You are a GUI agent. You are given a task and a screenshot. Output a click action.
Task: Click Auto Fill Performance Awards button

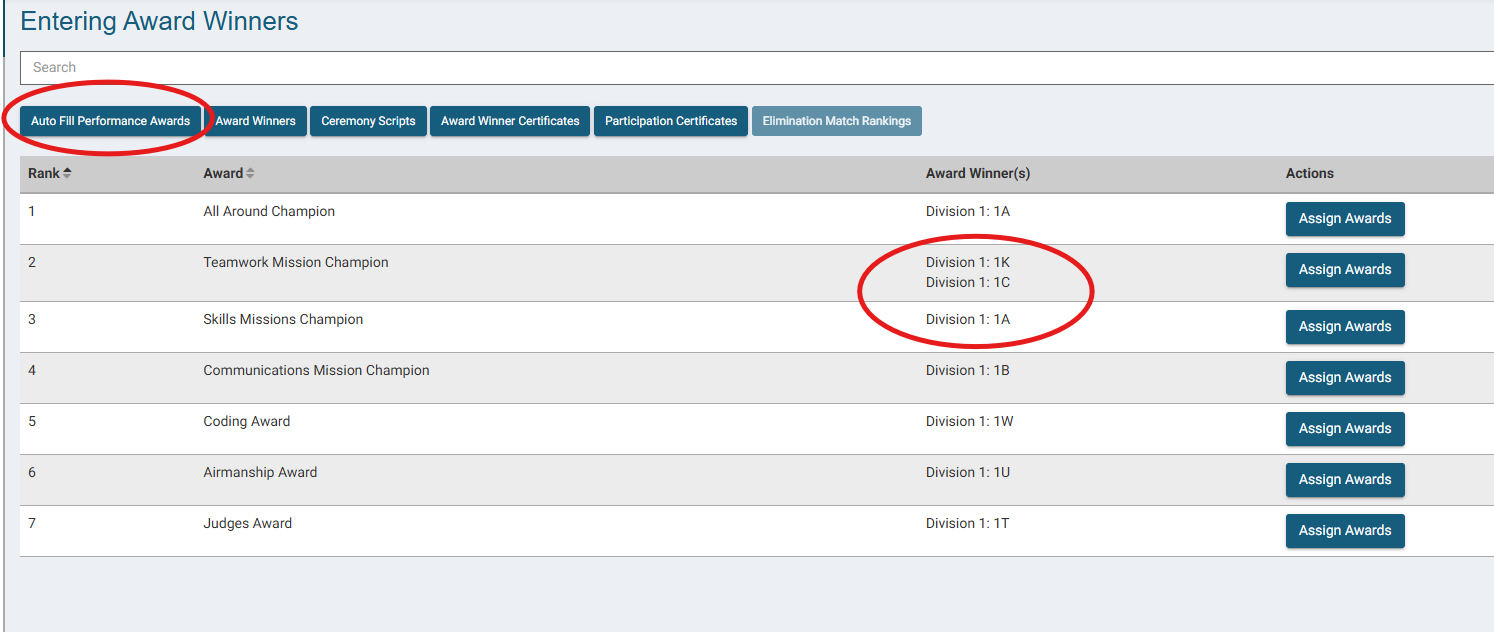point(110,121)
